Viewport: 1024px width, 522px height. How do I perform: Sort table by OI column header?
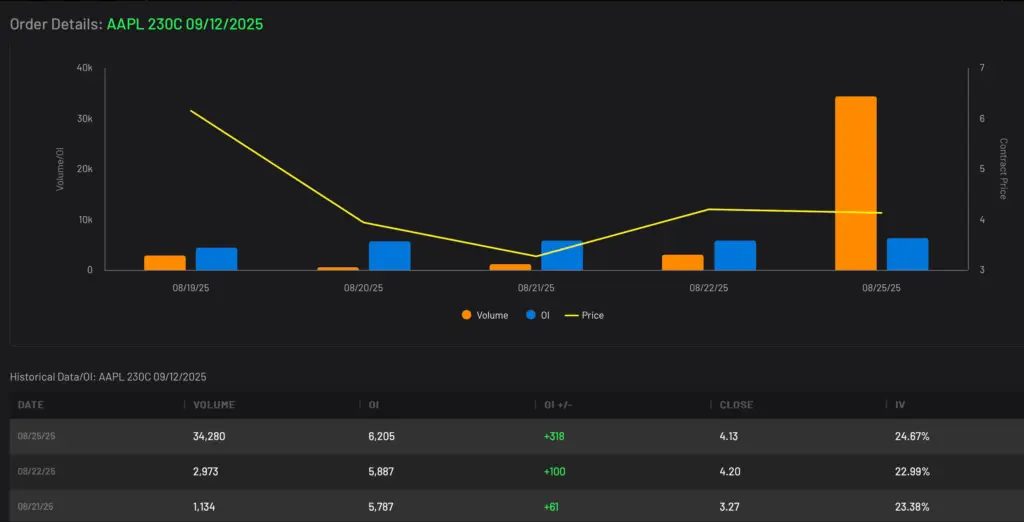[x=374, y=405]
